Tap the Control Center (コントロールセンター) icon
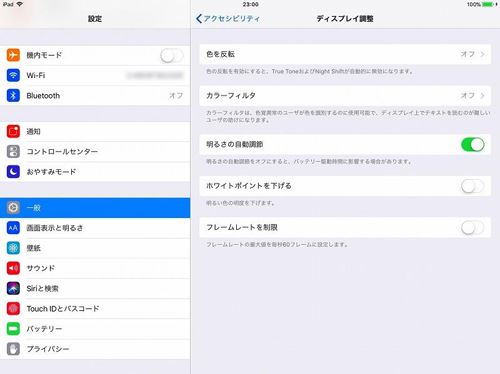Image resolution: width=500 pixels, height=374 pixels. 13,152
